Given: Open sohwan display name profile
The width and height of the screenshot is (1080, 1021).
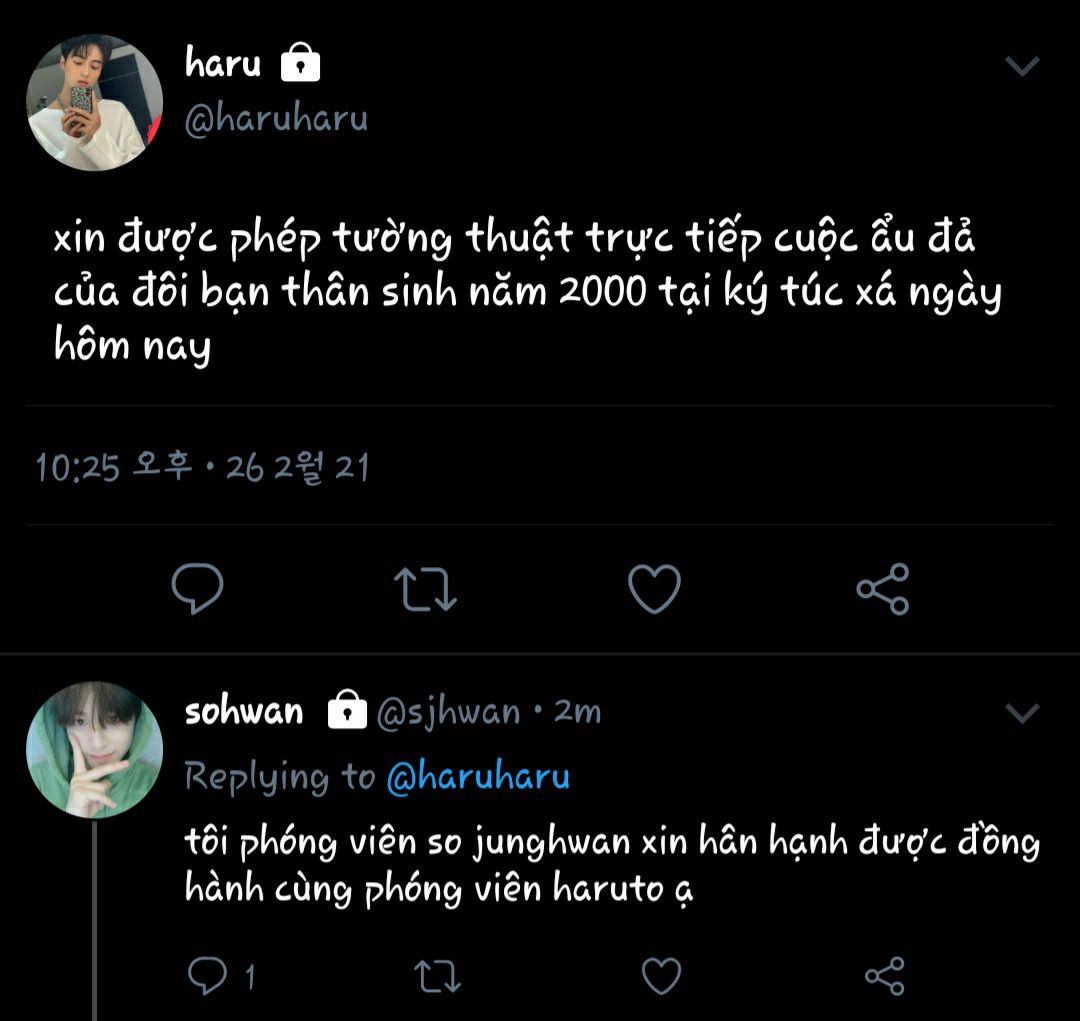Looking at the screenshot, I should click(x=244, y=711).
